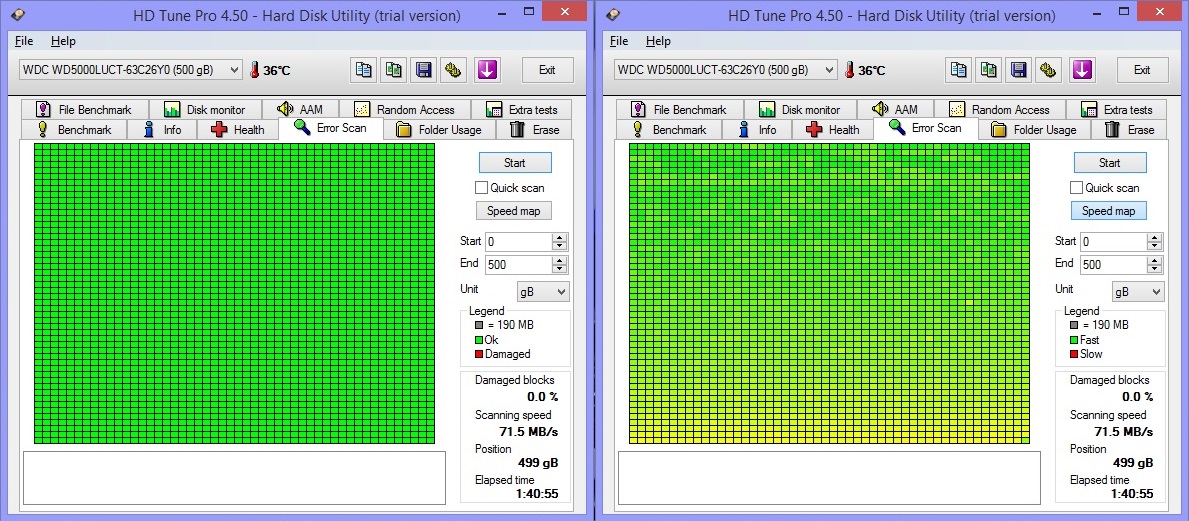Open drive selection dropdown in left window
The height and width of the screenshot is (521, 1189).
click(130, 70)
